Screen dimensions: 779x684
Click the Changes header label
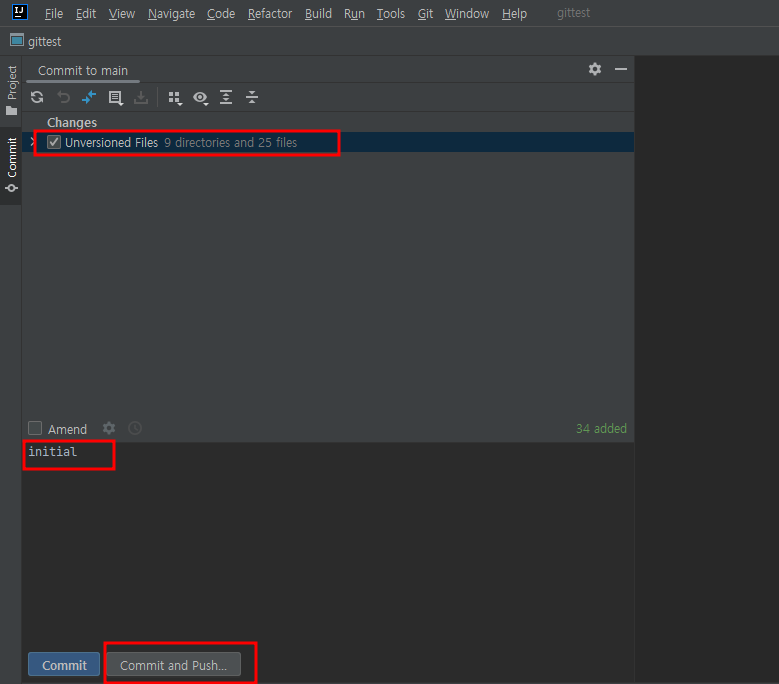pyautogui.click(x=72, y=122)
